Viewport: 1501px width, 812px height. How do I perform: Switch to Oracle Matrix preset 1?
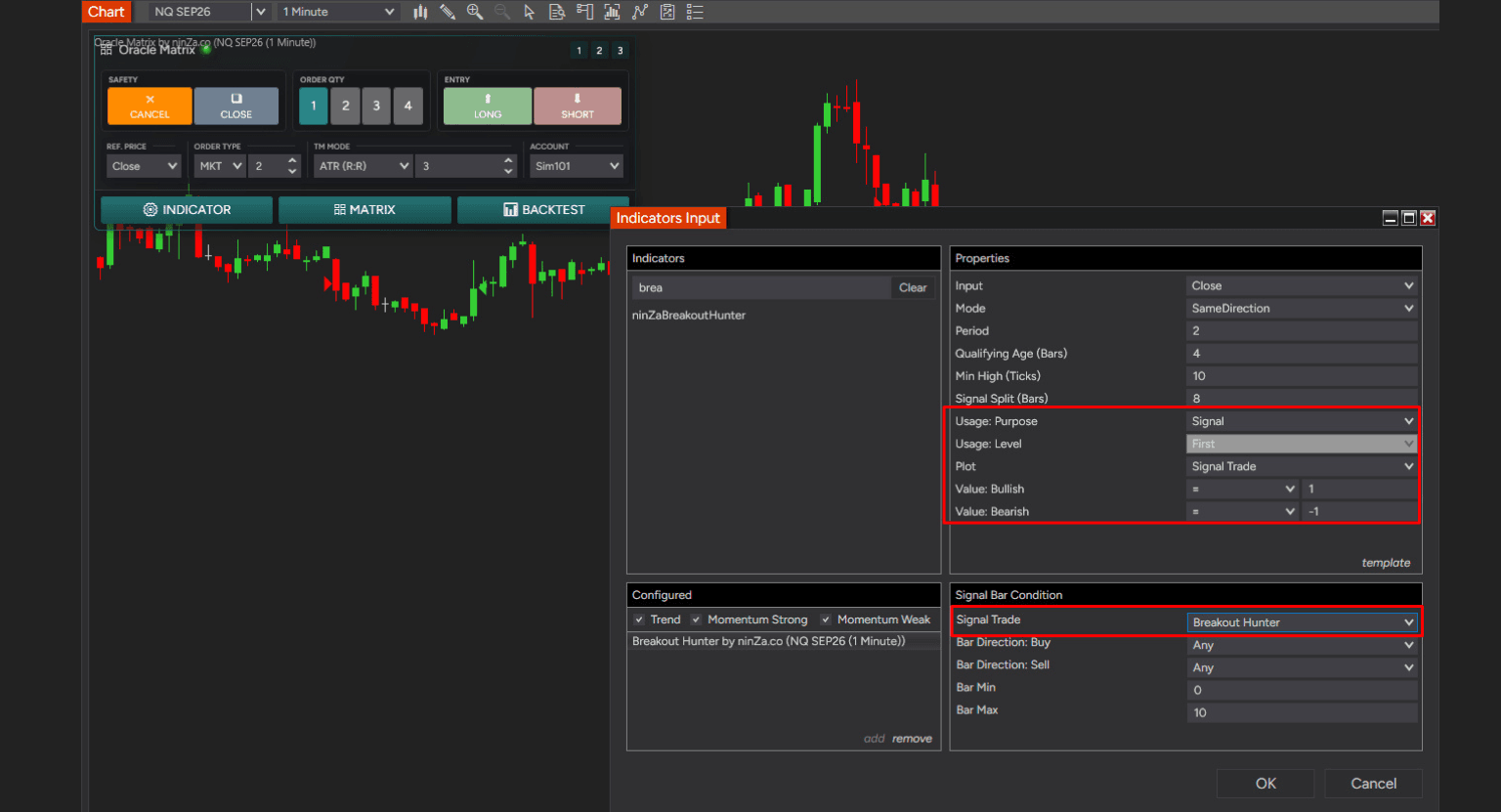(579, 50)
